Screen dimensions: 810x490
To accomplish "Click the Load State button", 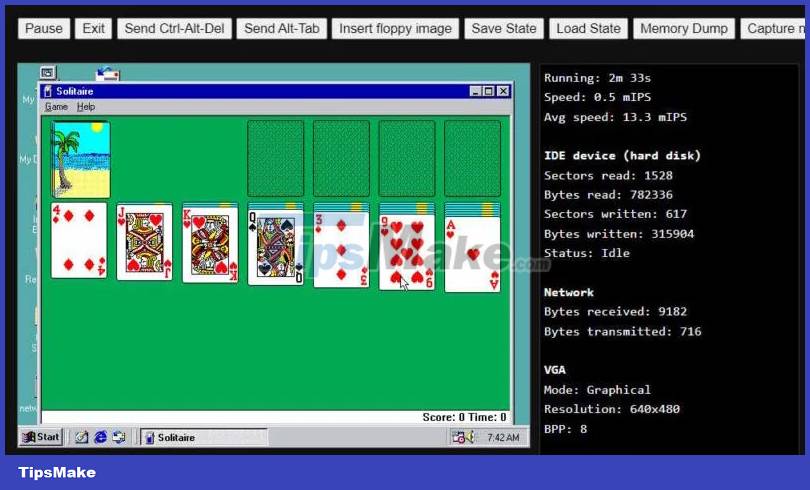I will 588,28.
